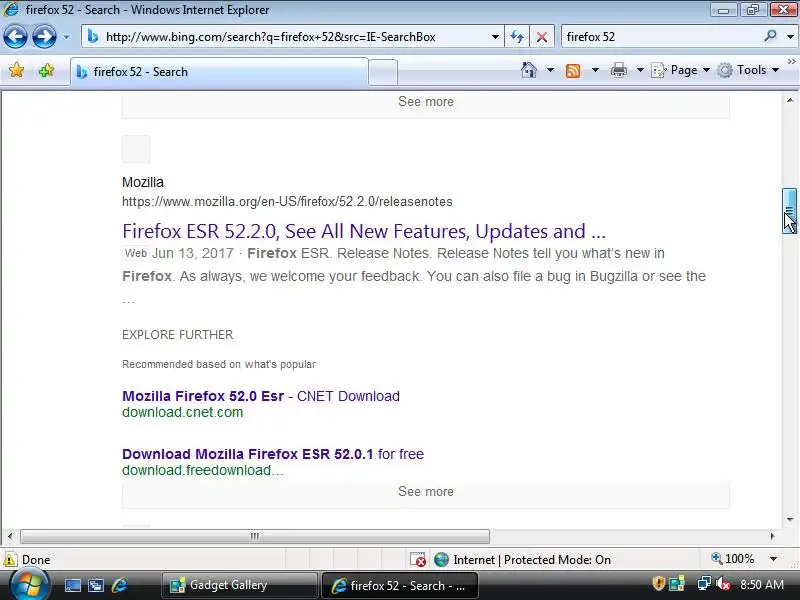Click Internet Protected Mode zone indicator

[522, 560]
